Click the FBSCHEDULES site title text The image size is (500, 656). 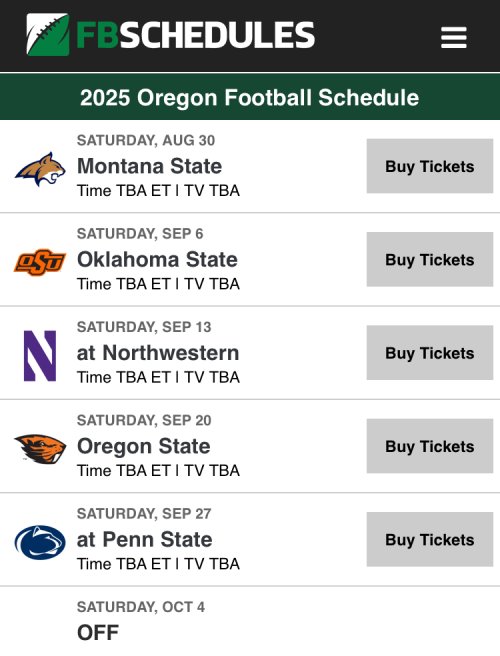click(195, 35)
